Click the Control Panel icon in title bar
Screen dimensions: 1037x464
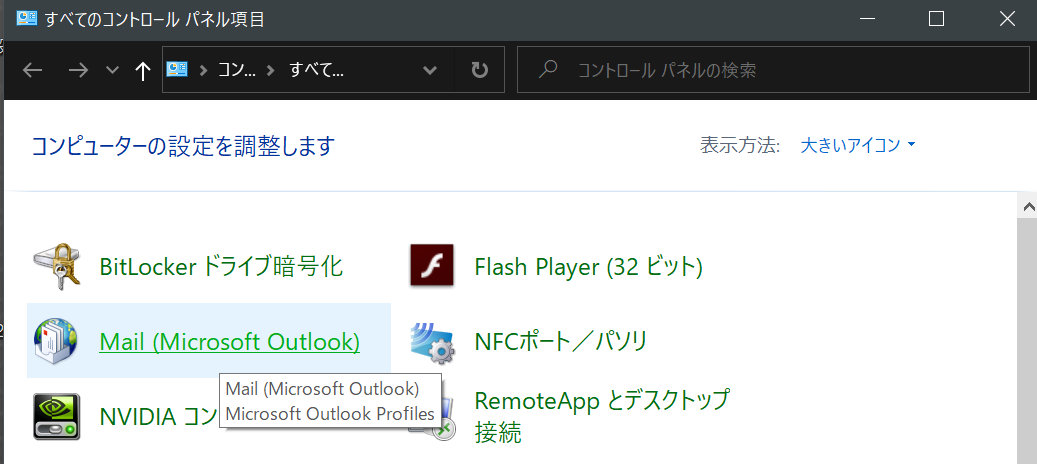tap(26, 19)
